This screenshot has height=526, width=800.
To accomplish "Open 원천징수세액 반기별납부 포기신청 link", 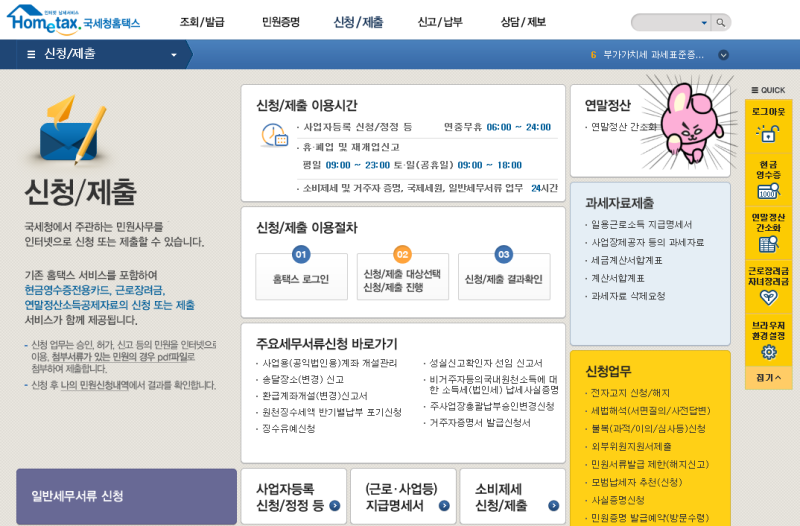I will click(x=332, y=412).
